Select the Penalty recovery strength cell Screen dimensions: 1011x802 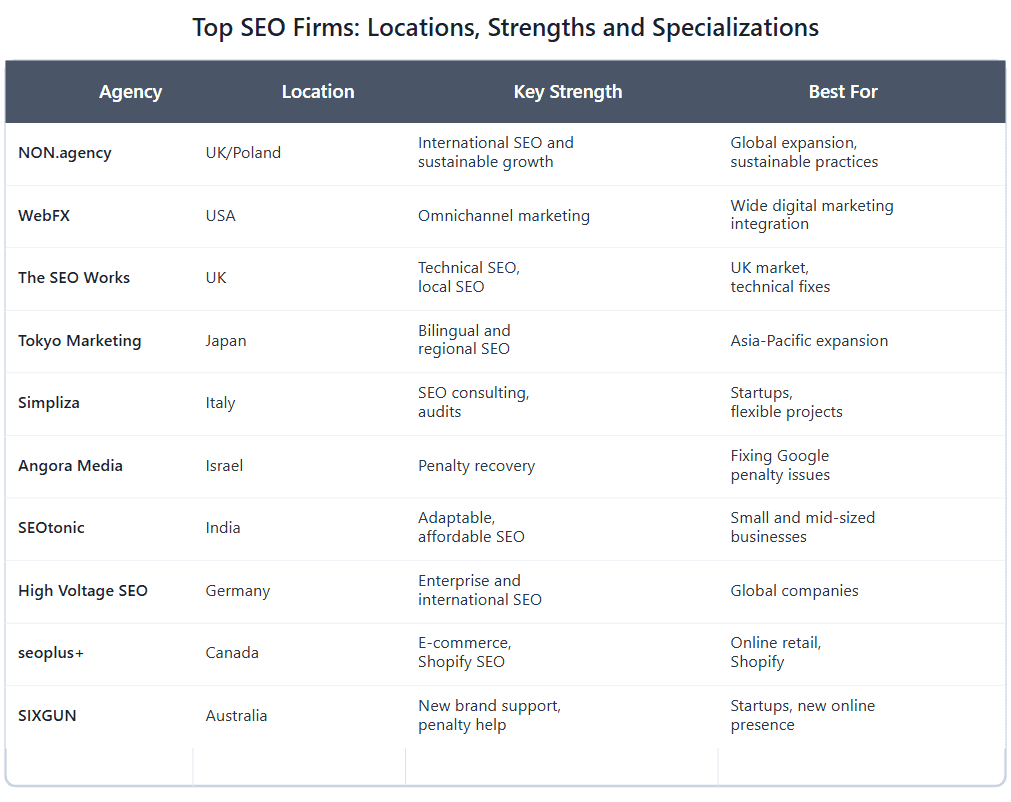click(476, 466)
